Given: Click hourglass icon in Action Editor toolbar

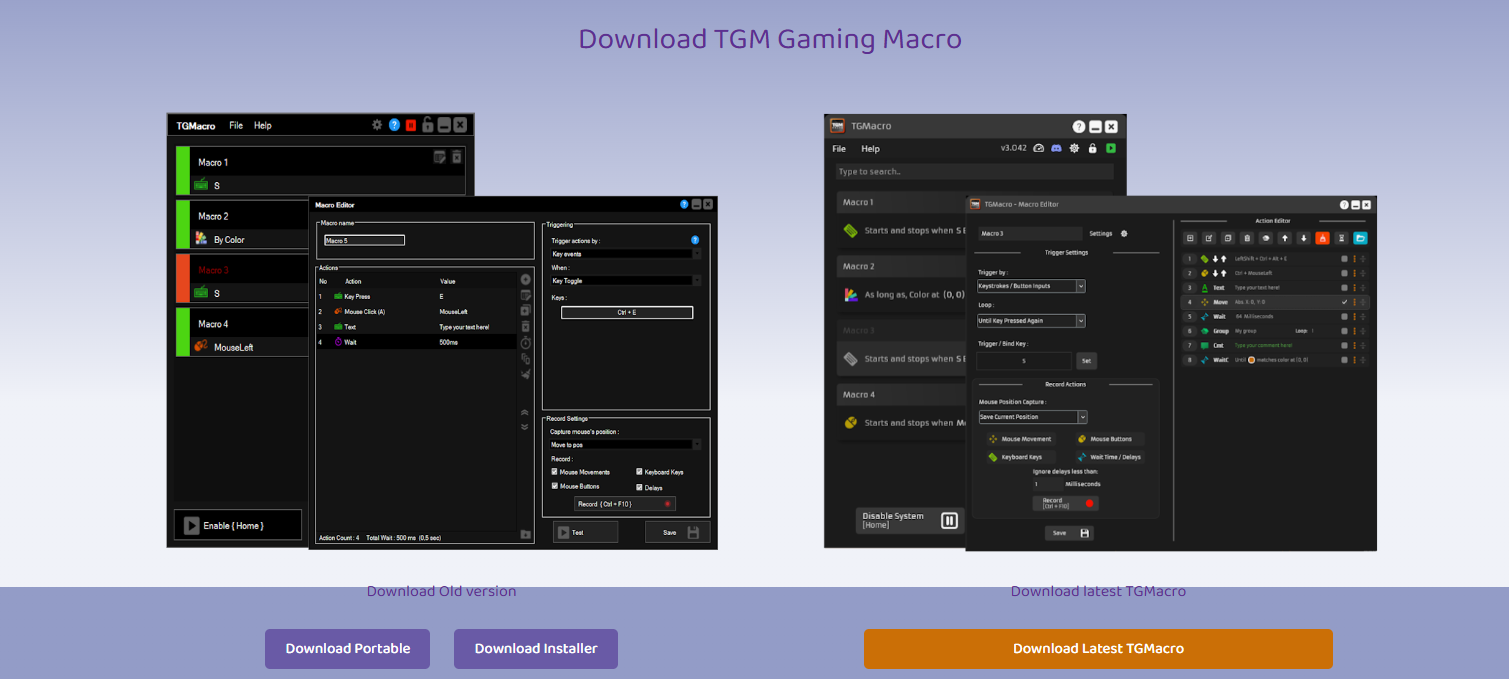Looking at the screenshot, I should coord(1341,238).
